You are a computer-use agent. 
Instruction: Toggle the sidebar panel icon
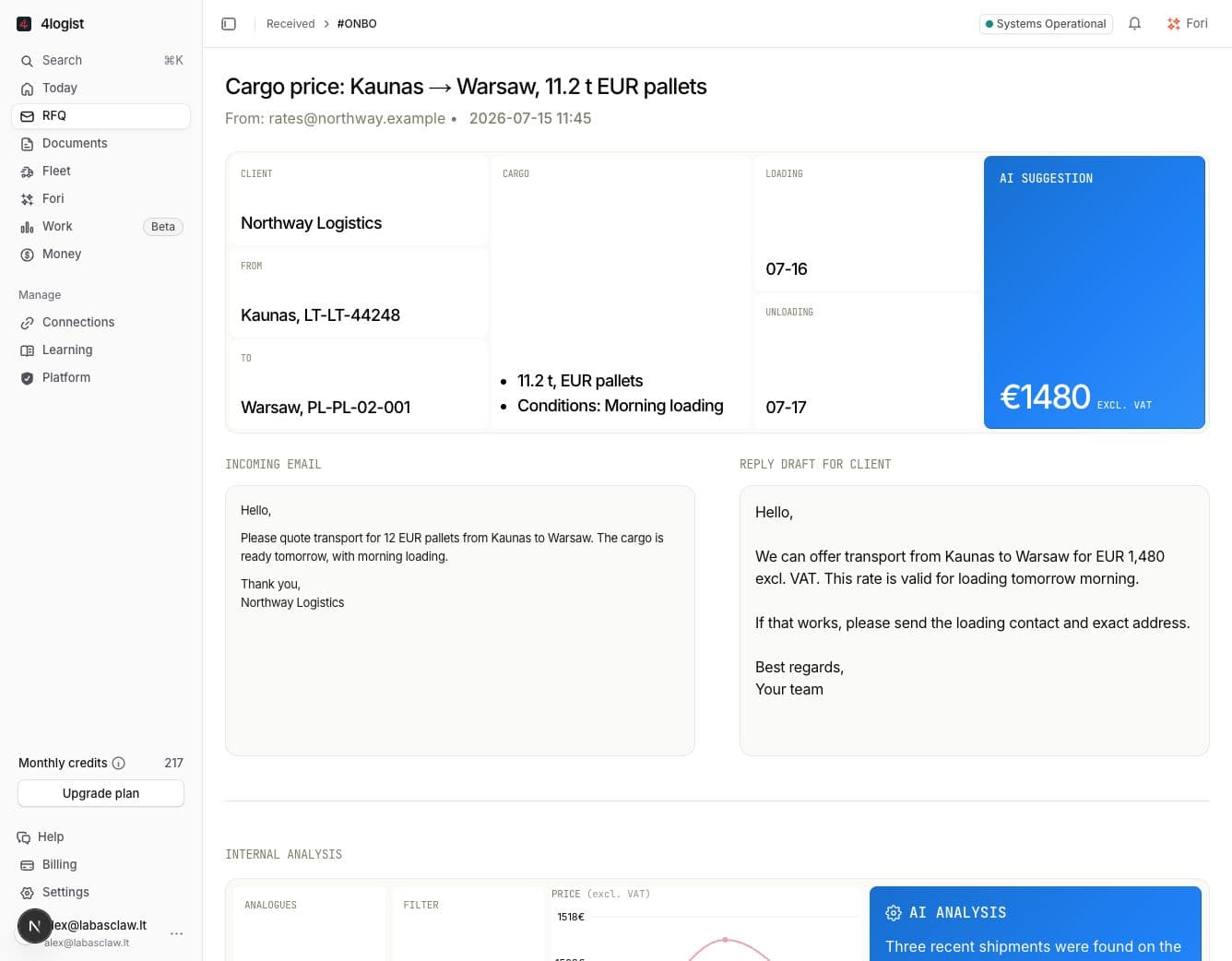coord(229,24)
